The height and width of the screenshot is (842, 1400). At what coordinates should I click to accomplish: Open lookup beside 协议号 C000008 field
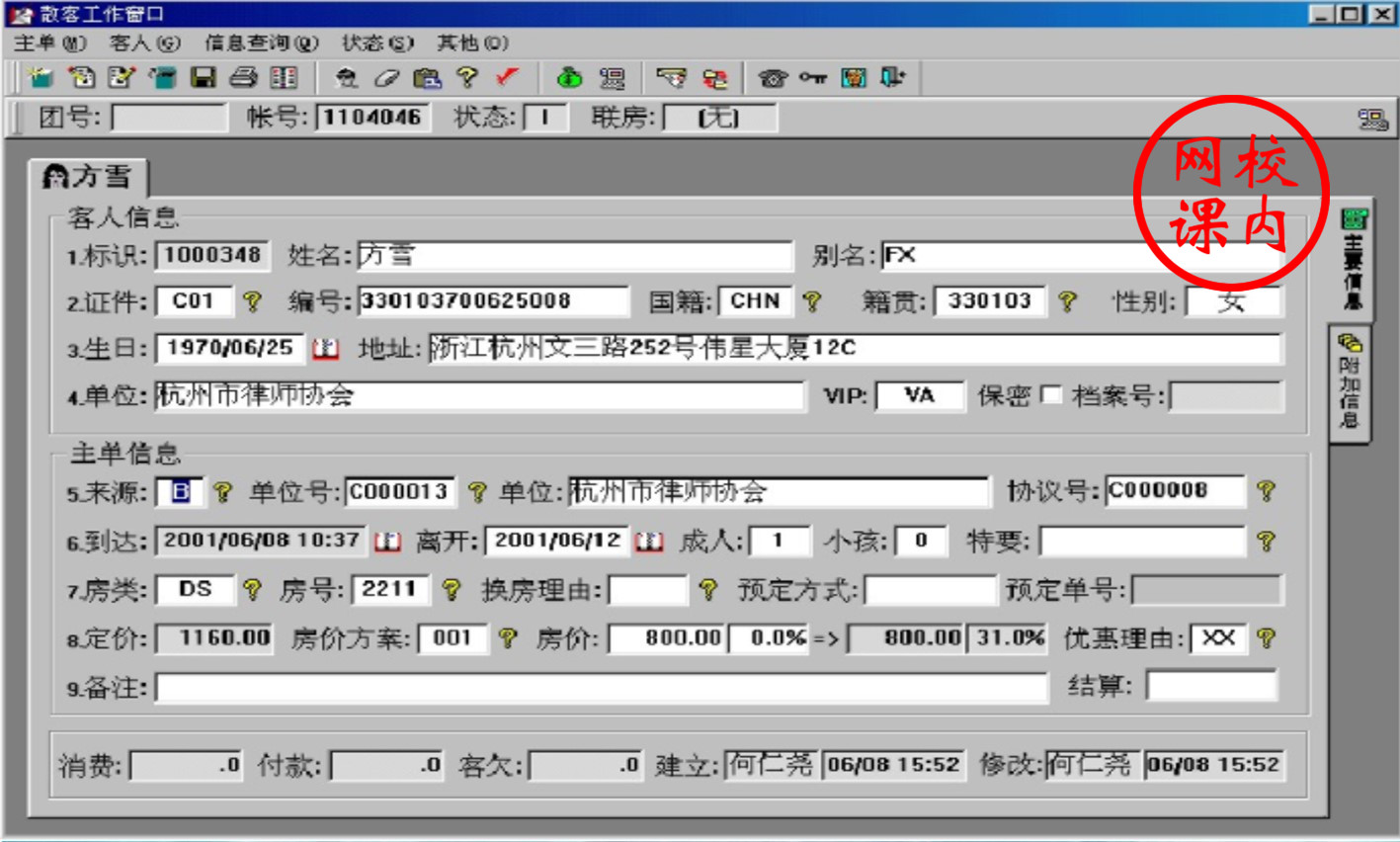click(1266, 491)
